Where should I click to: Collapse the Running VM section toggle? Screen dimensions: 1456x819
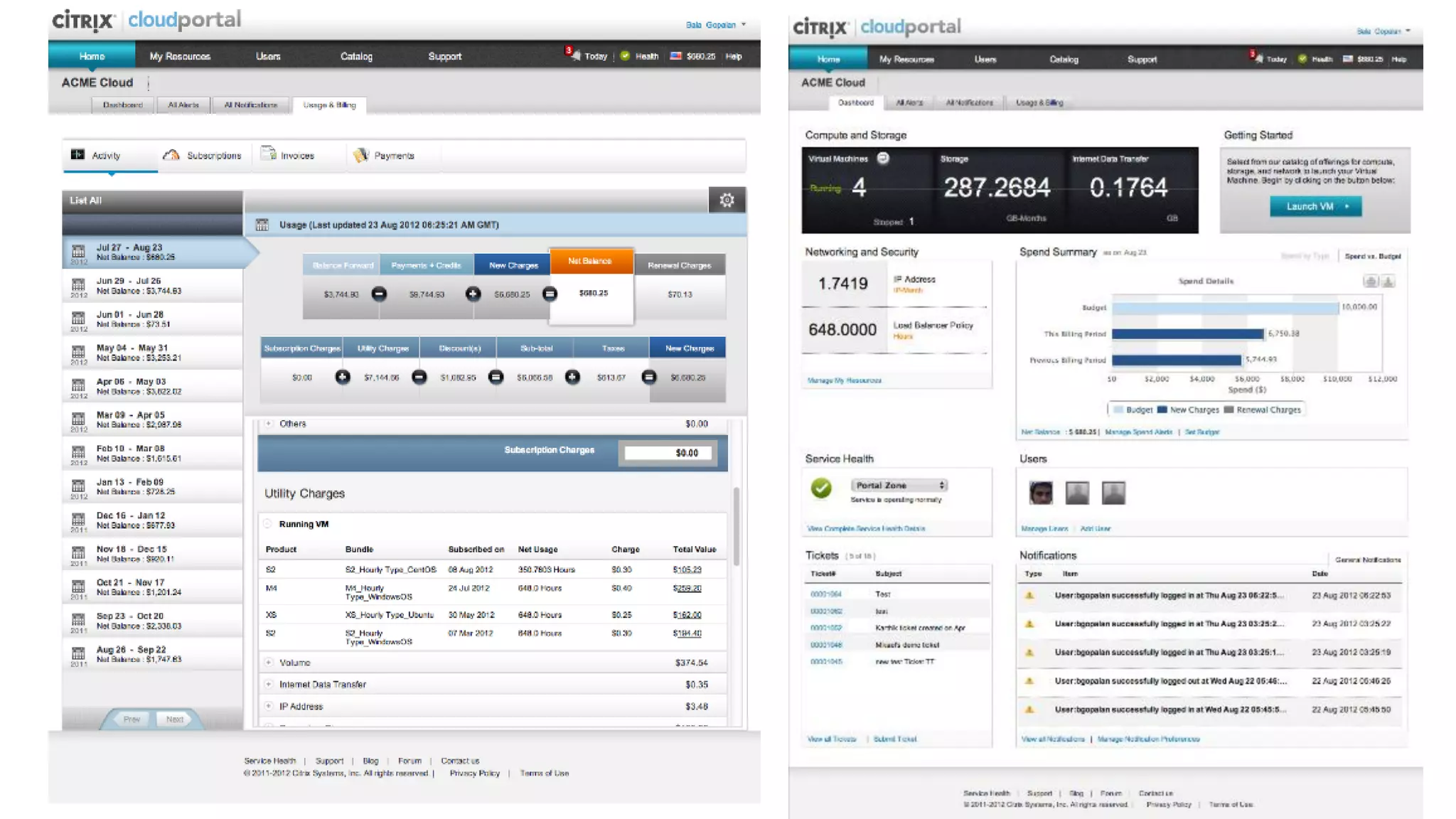coord(268,524)
